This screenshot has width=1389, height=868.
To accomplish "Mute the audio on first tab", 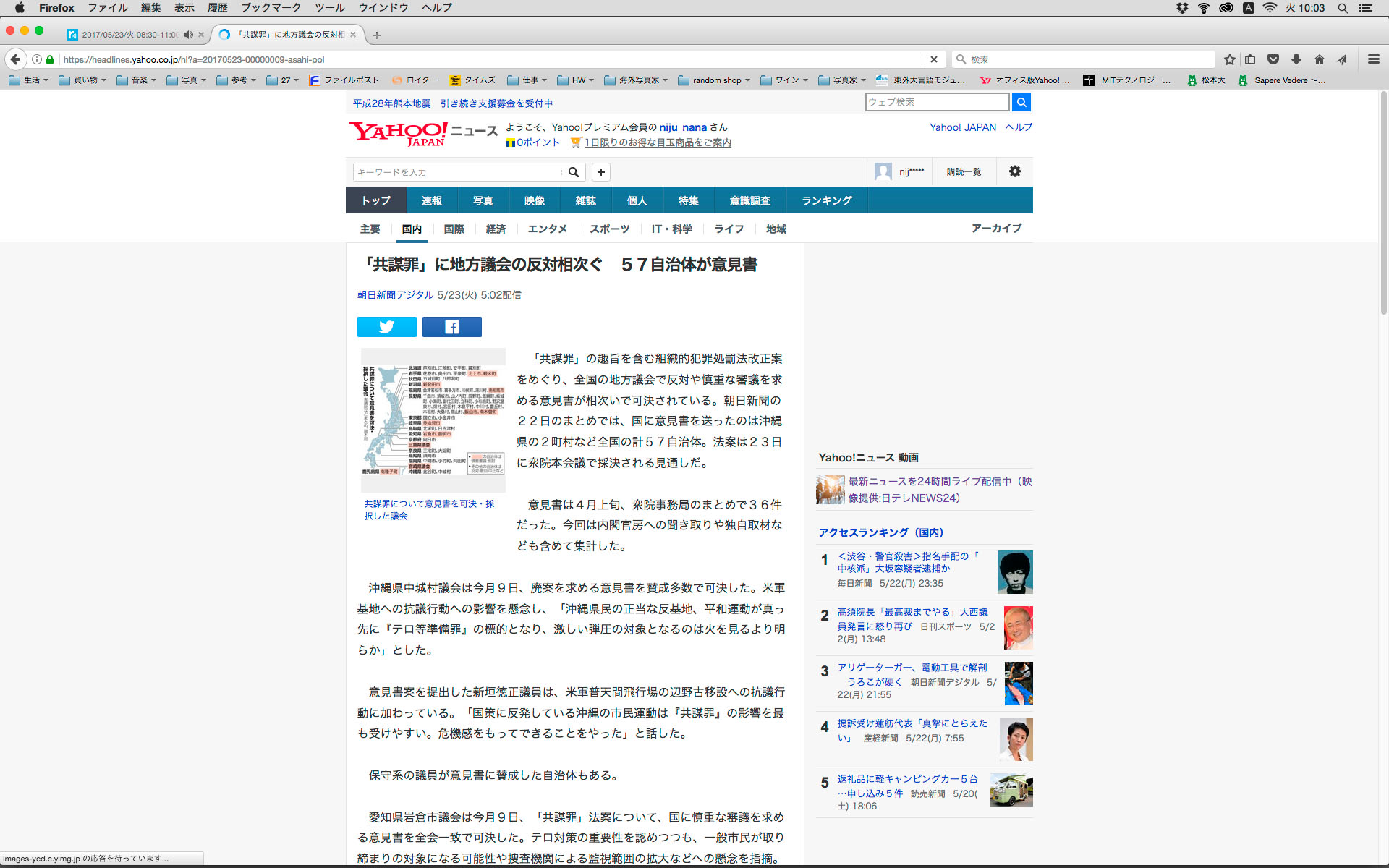I will (x=188, y=35).
